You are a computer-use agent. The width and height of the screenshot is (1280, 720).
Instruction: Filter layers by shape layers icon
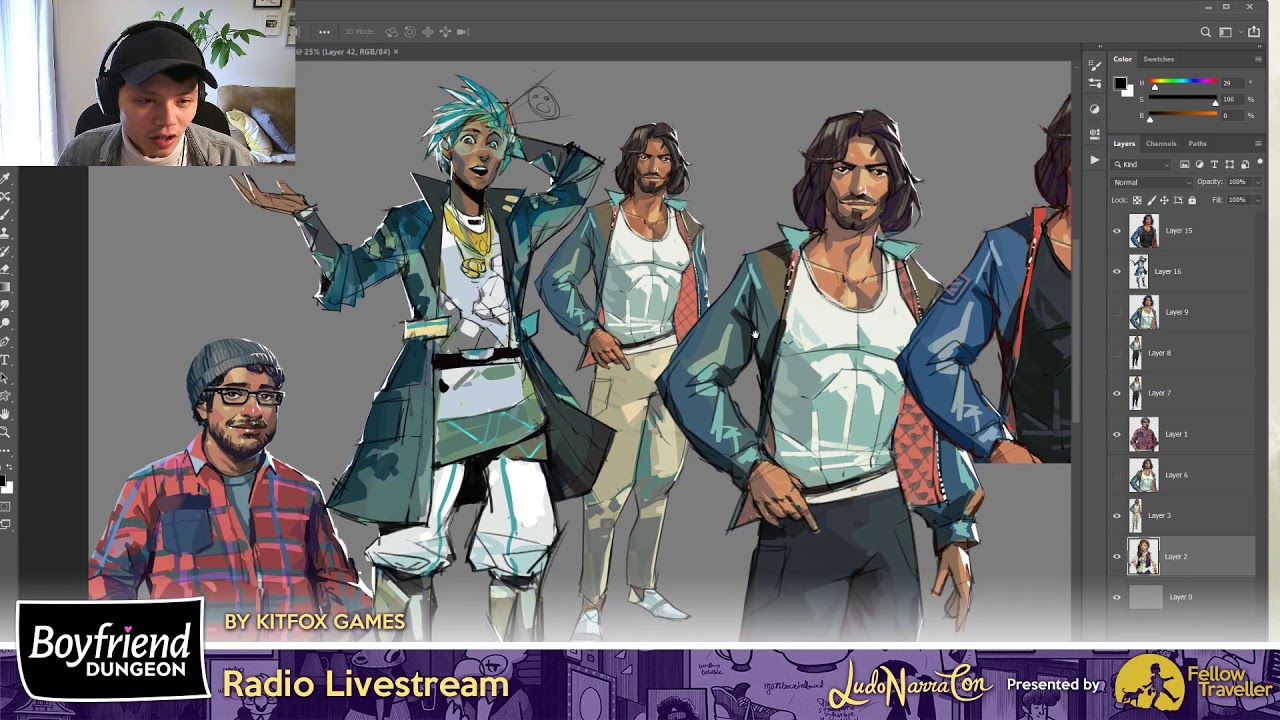click(1230, 164)
